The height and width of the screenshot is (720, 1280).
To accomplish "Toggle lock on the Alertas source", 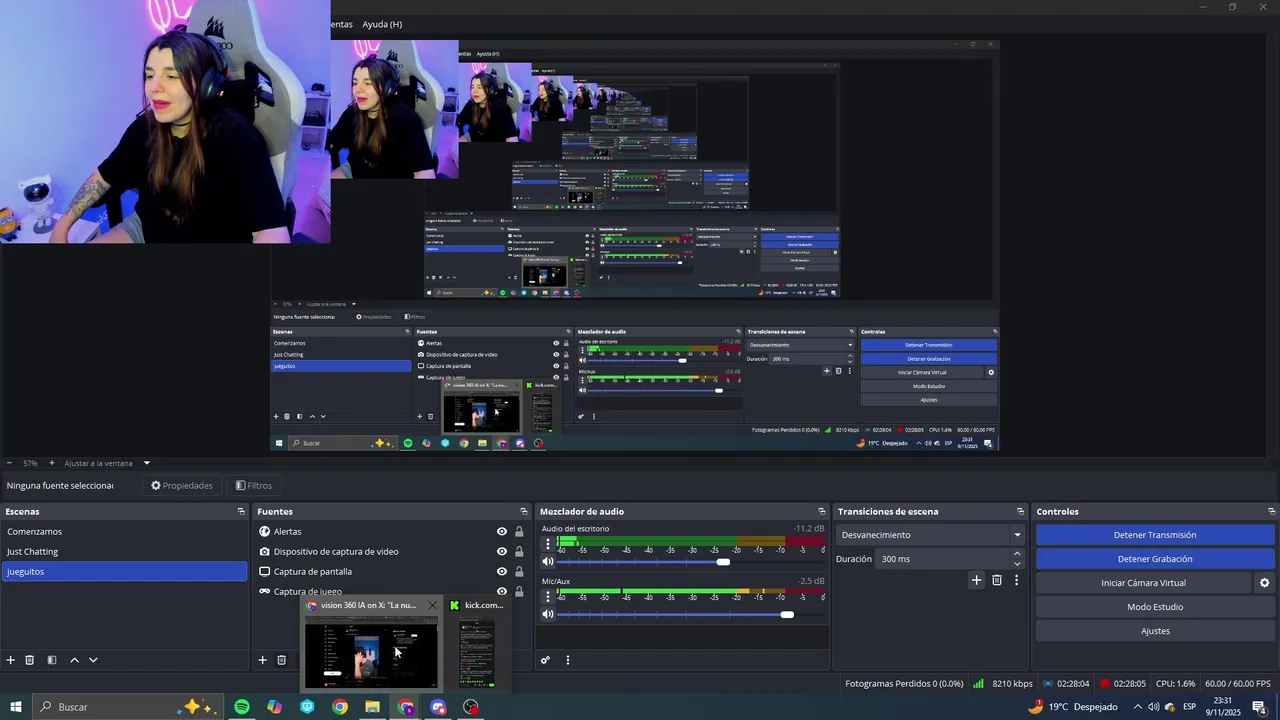I will 519,532.
